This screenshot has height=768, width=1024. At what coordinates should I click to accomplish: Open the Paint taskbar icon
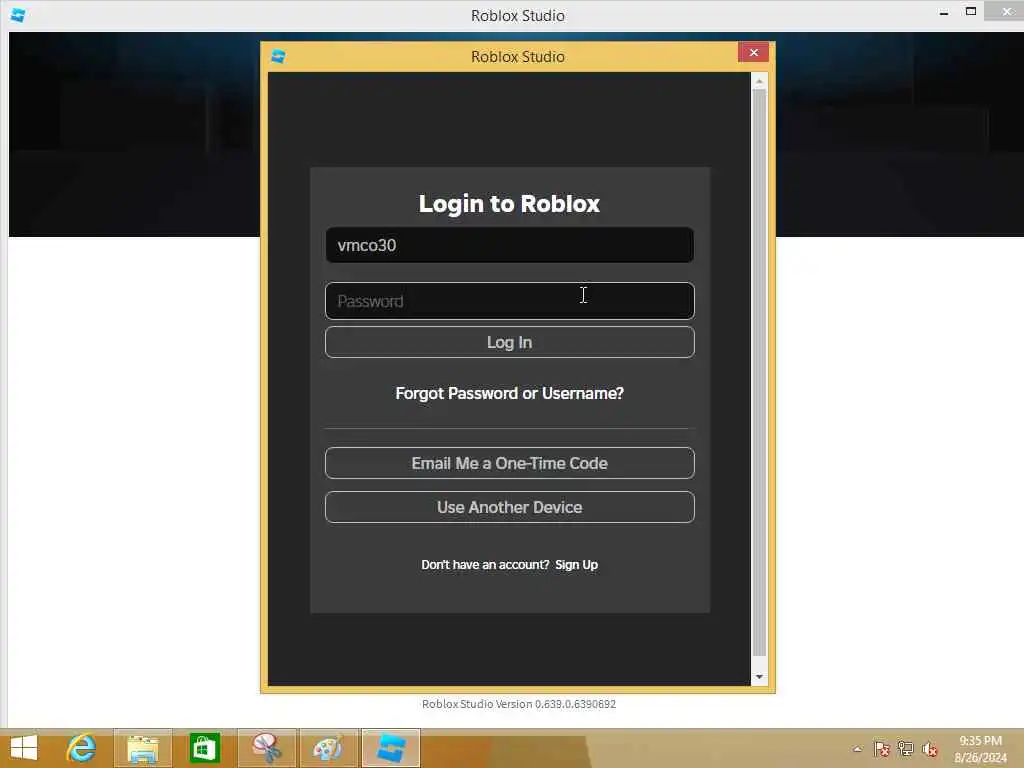(x=328, y=748)
